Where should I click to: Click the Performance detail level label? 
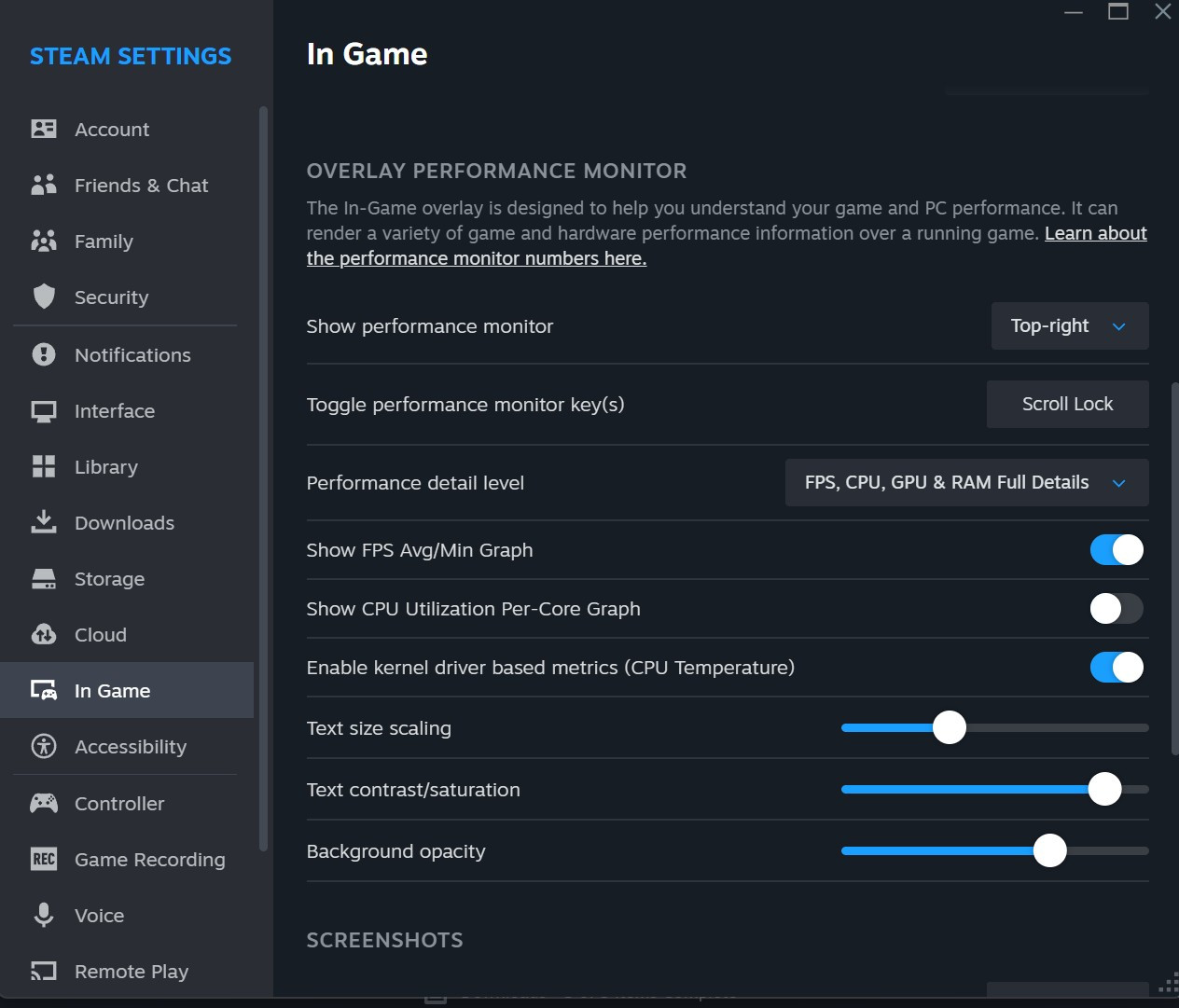(415, 483)
